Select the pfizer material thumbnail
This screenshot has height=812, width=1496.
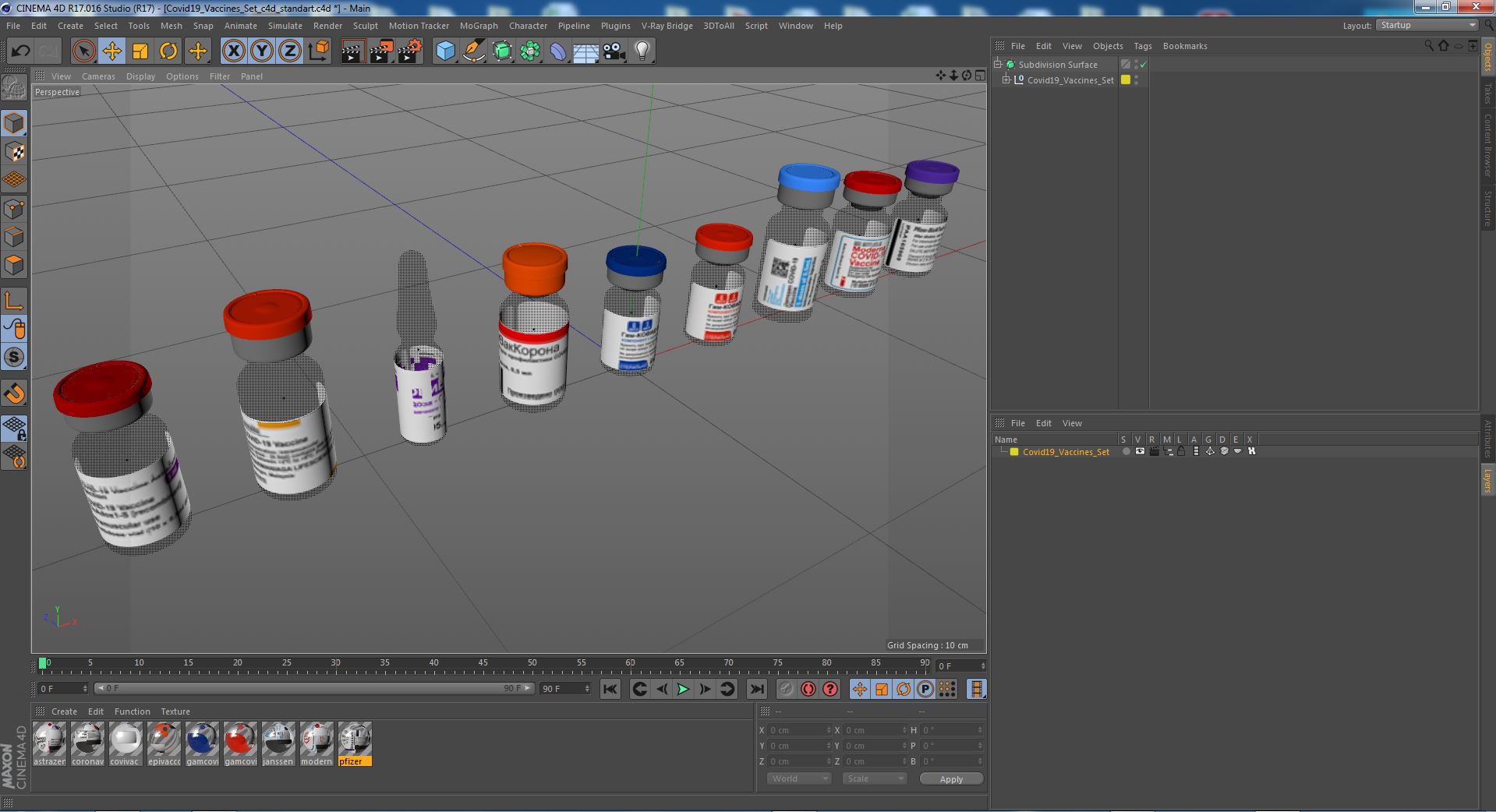click(355, 744)
